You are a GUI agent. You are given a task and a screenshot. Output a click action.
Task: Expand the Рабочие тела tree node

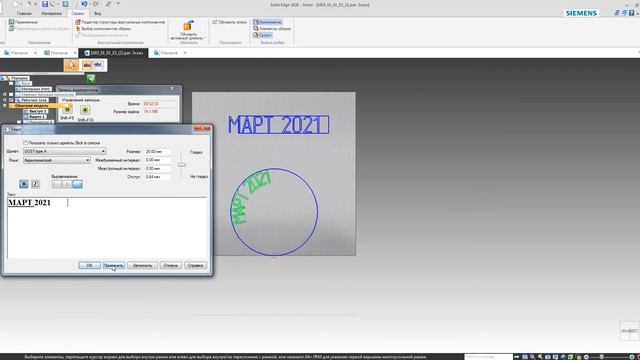click(5, 100)
